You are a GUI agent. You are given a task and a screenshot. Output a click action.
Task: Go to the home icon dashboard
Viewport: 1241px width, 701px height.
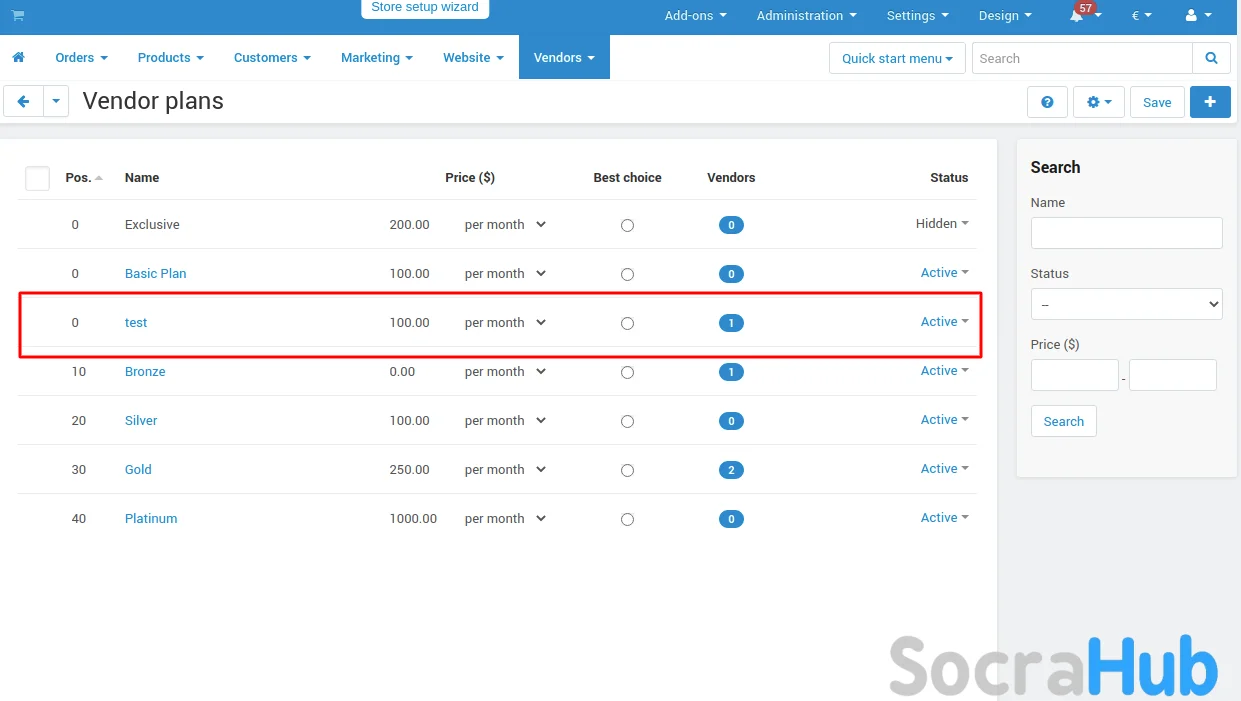(18, 58)
